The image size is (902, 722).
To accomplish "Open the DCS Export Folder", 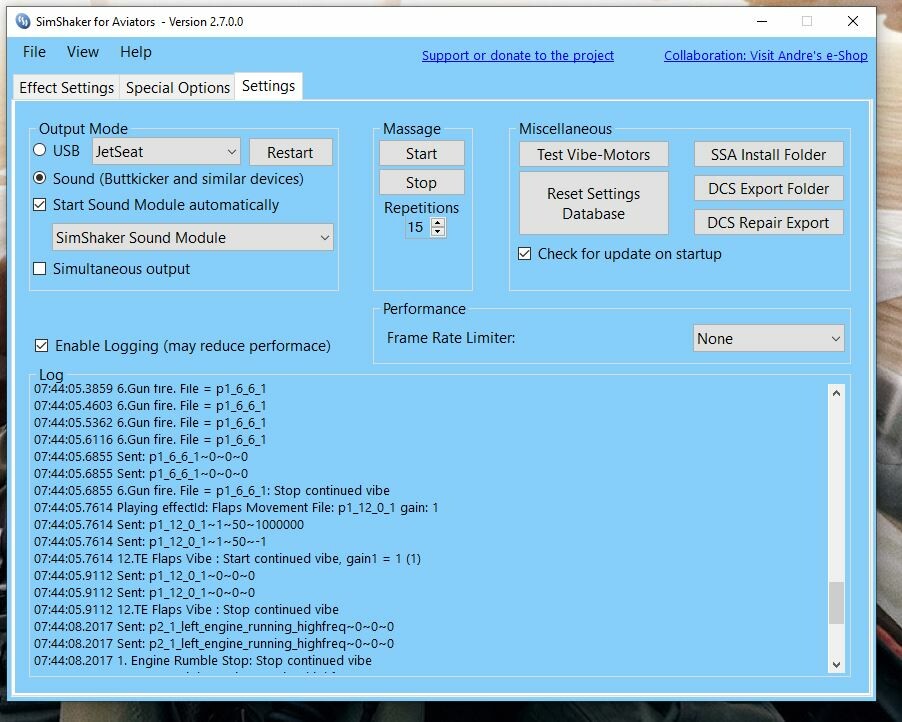I will tap(769, 188).
